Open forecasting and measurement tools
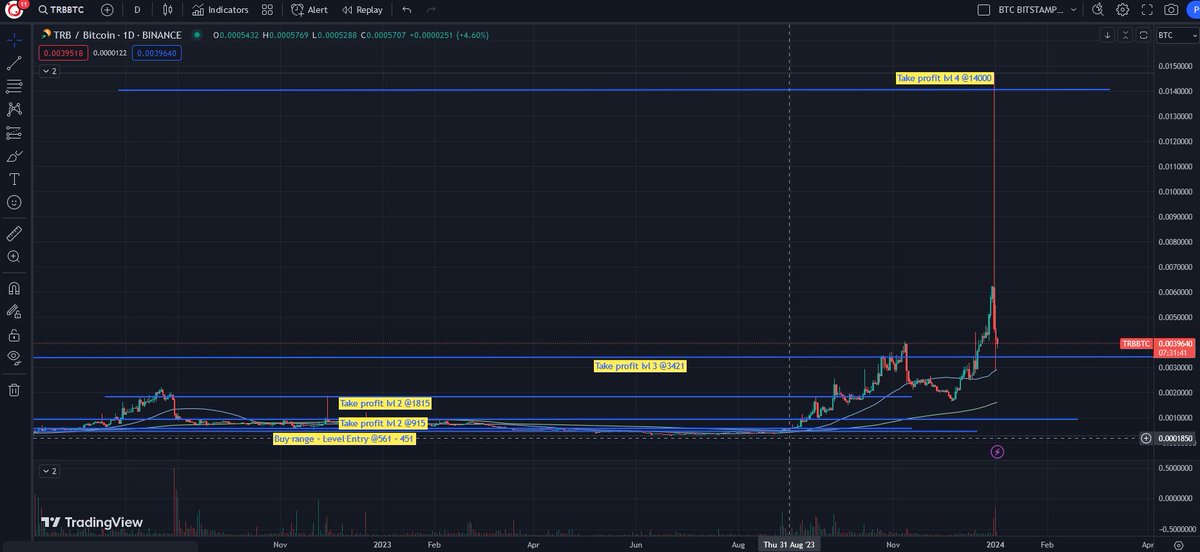 pos(14,133)
